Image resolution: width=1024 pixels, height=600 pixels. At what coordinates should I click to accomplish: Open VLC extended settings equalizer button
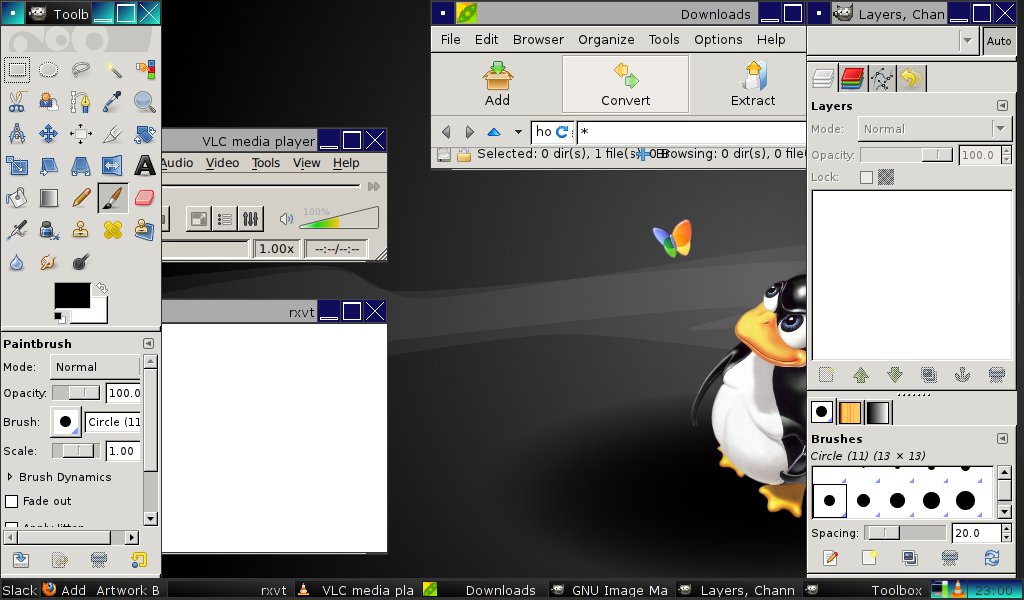click(251, 219)
